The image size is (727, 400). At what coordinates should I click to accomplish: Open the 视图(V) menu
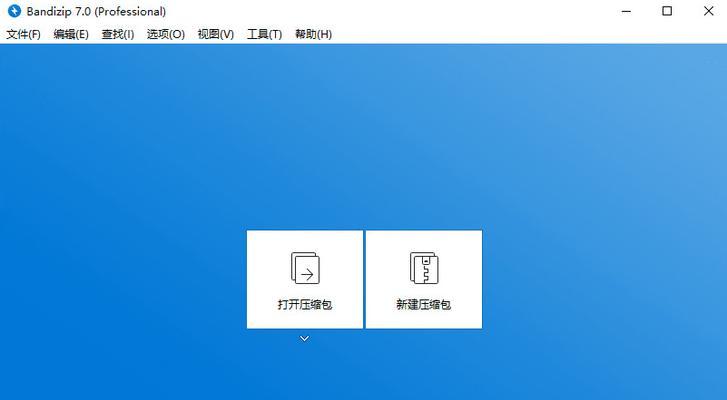(x=216, y=34)
